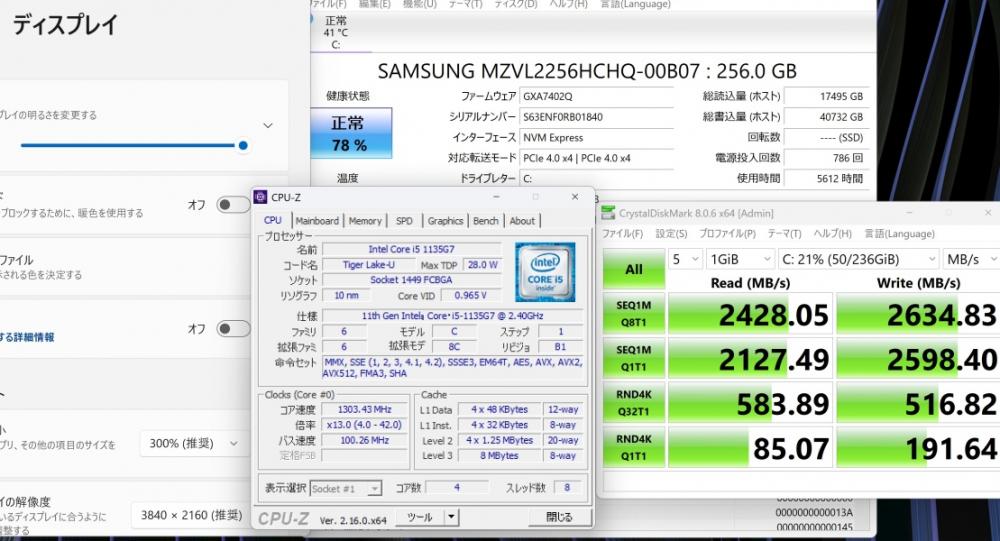This screenshot has width=1000, height=541.
Task: Click the transfer mode field PCIe 4.0 x4
Action: [x=596, y=158]
